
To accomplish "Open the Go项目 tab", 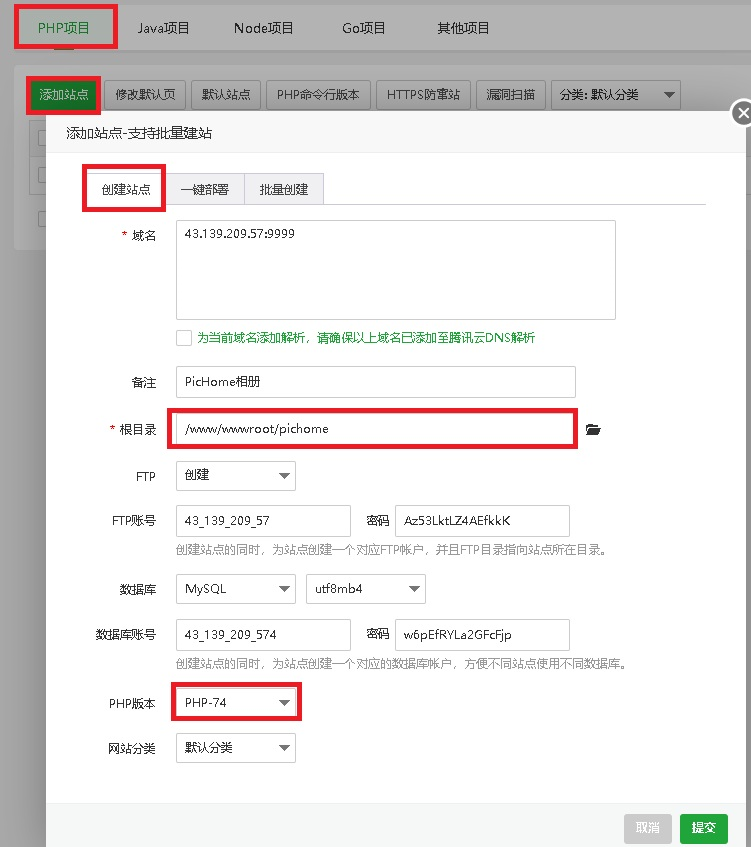I will (364, 28).
